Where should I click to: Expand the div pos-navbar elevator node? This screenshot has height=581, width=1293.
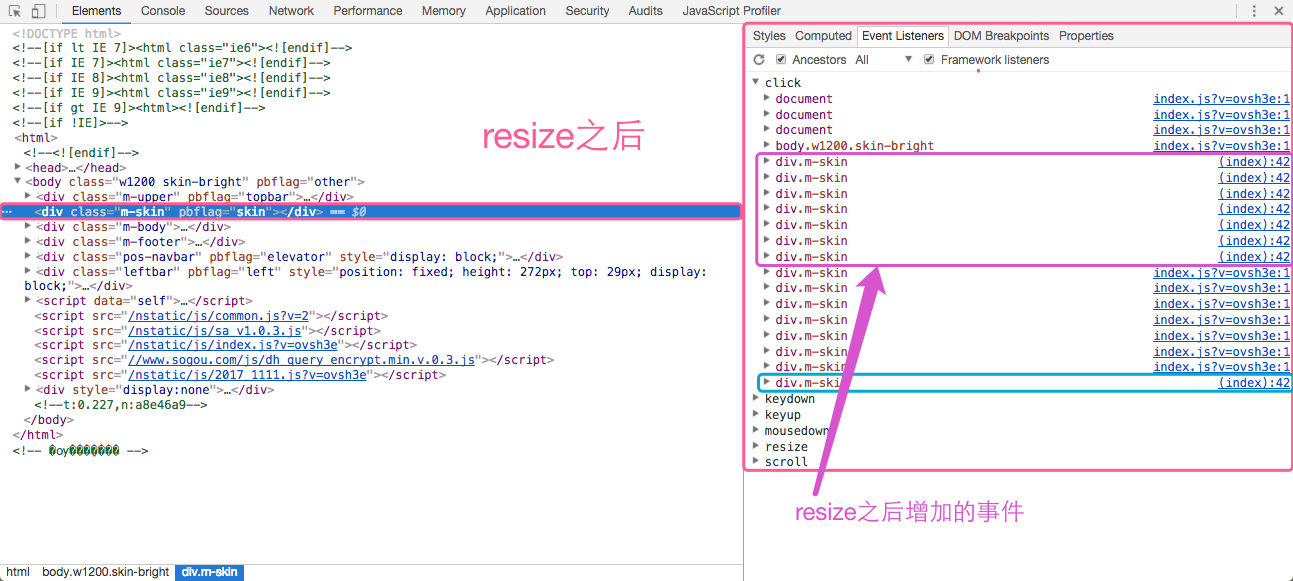pyautogui.click(x=28, y=256)
